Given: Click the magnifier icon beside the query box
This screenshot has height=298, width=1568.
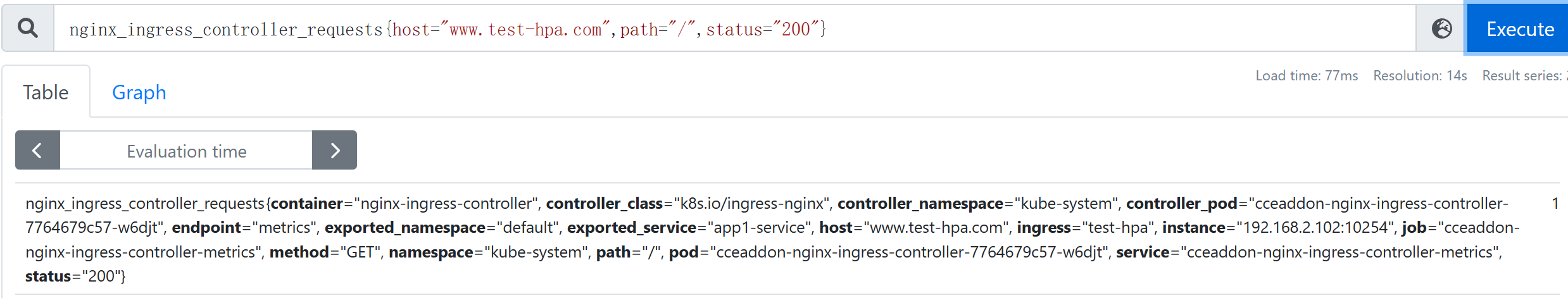Looking at the screenshot, I should click(28, 28).
